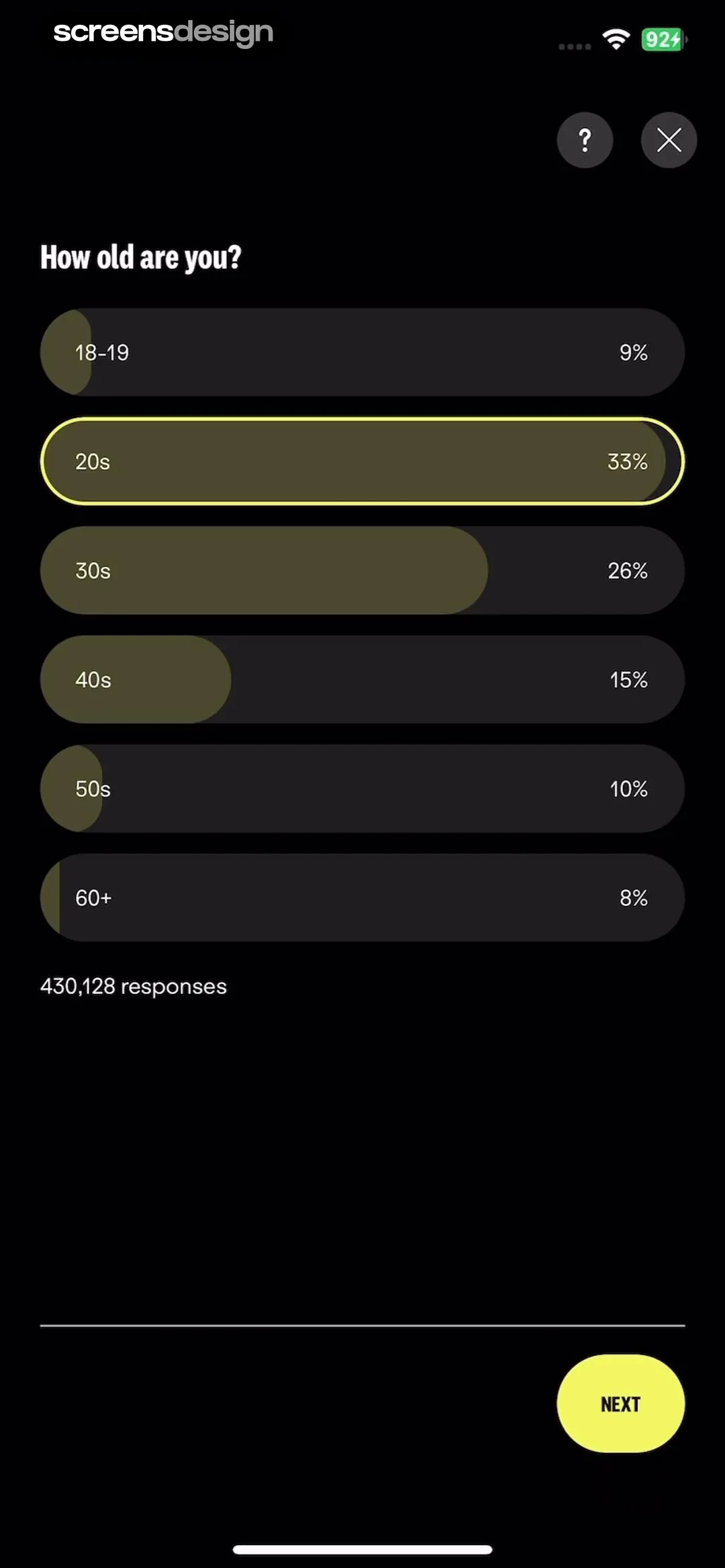The image size is (725, 1568).
Task: Tap the How old are you? heading
Action: coord(141,258)
